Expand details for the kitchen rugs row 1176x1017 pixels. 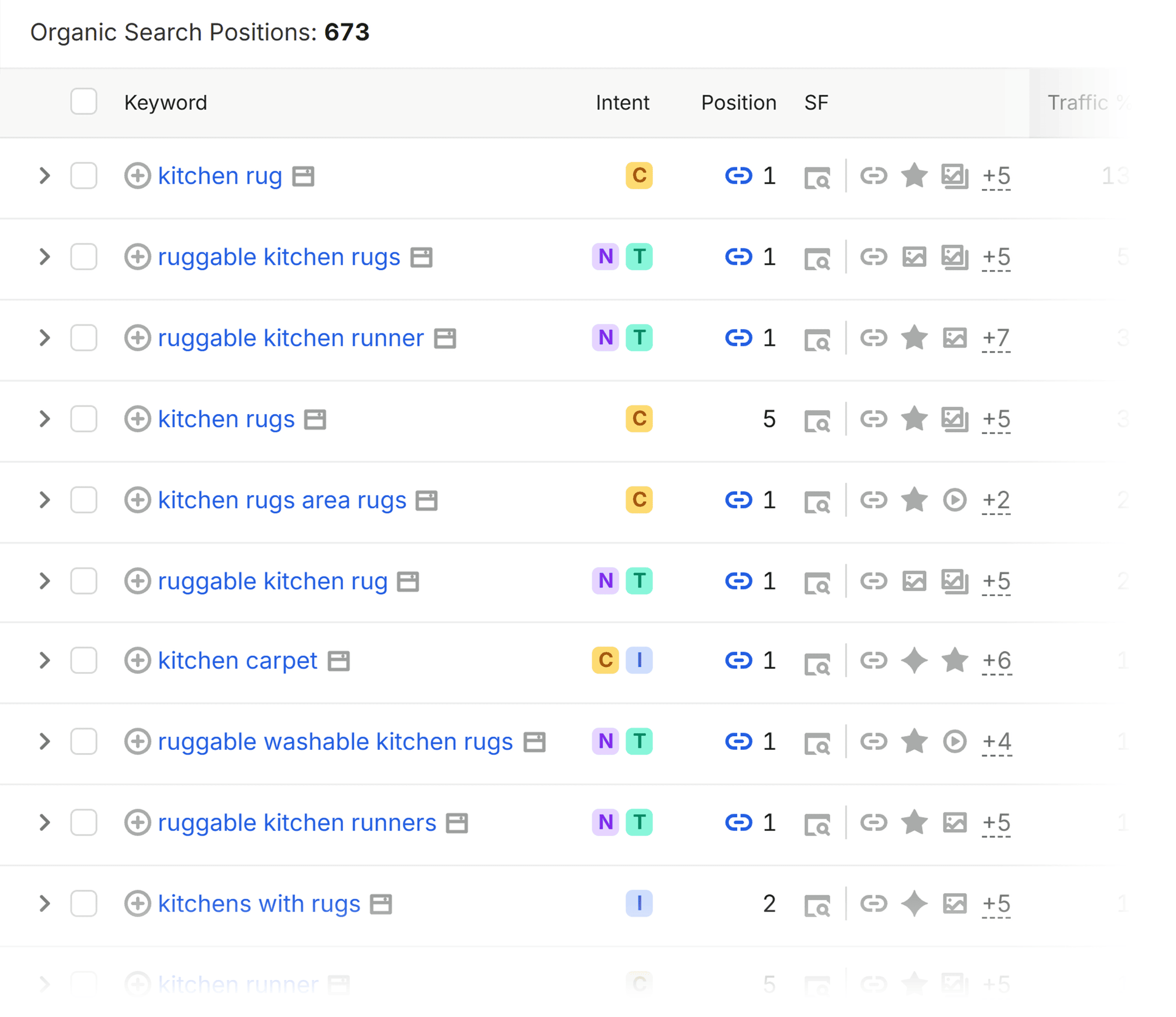pyautogui.click(x=44, y=419)
